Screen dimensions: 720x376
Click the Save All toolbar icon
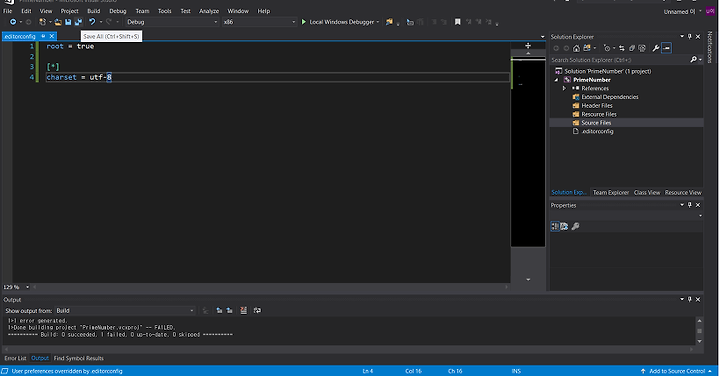79,22
